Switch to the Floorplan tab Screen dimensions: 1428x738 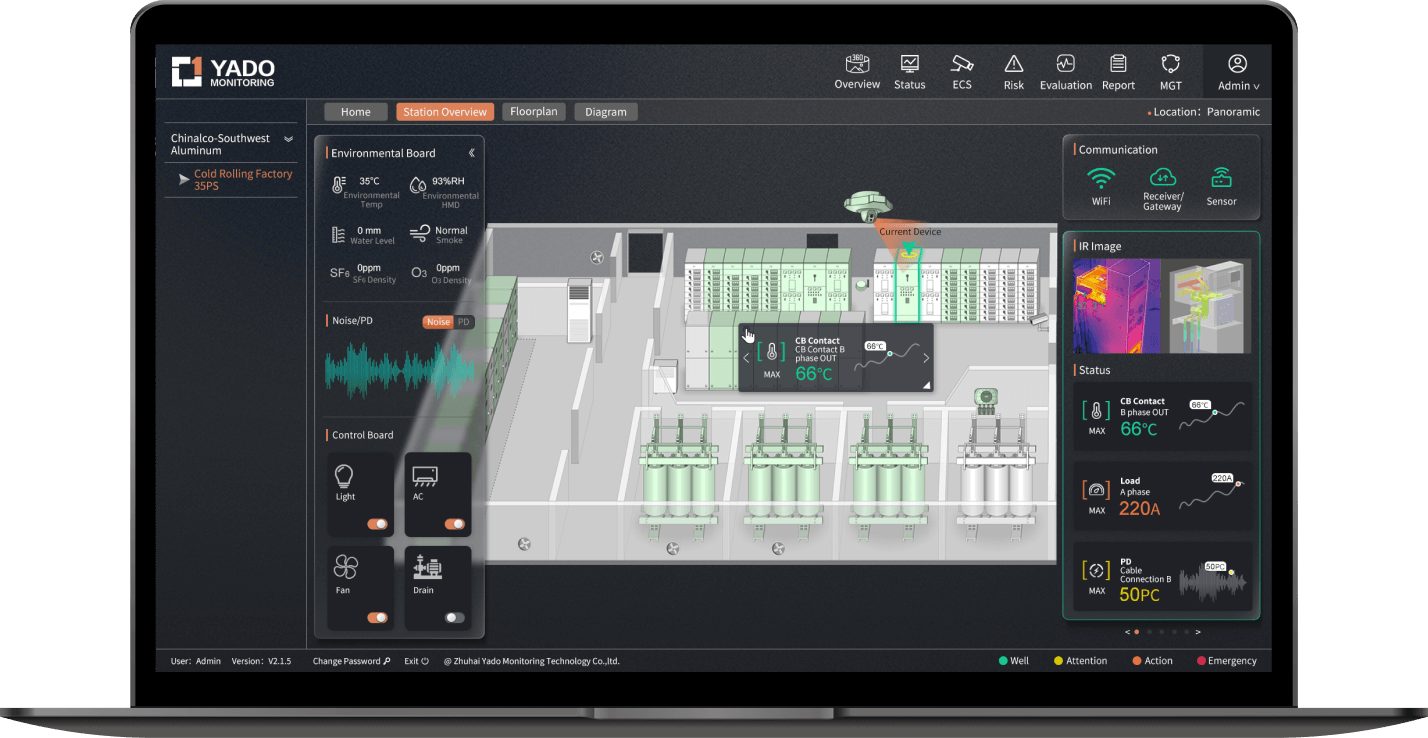tap(534, 112)
